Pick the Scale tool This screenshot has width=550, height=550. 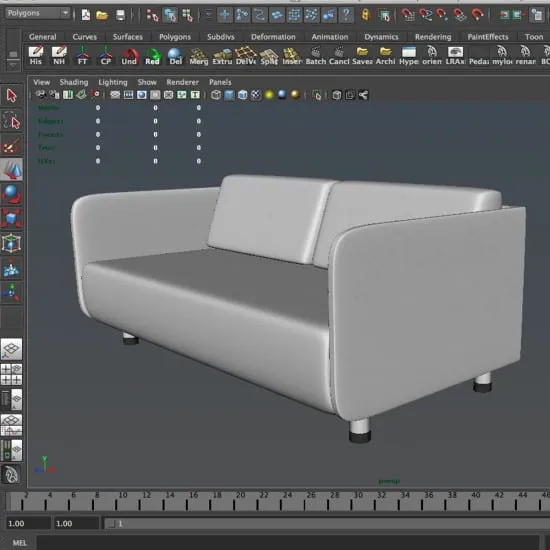point(12,219)
